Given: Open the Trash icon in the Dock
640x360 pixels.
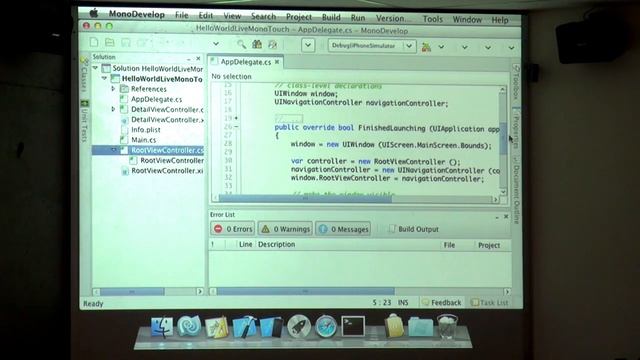Looking at the screenshot, I should tap(447, 327).
